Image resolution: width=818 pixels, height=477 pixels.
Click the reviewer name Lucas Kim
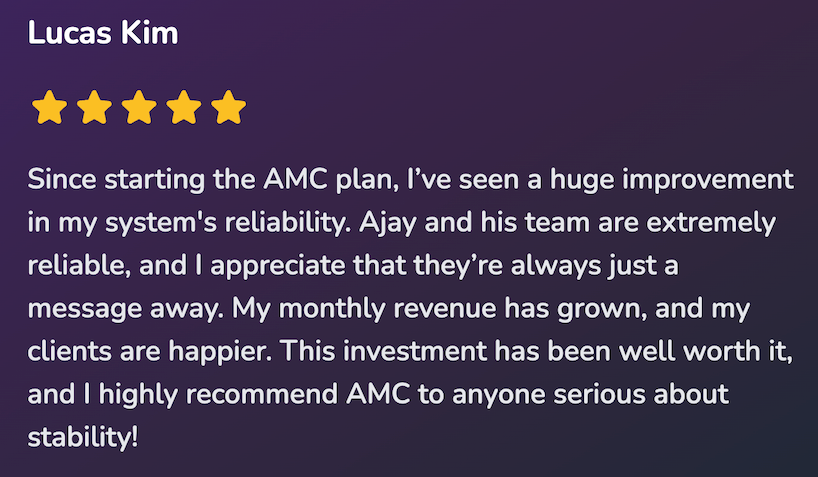tap(103, 33)
